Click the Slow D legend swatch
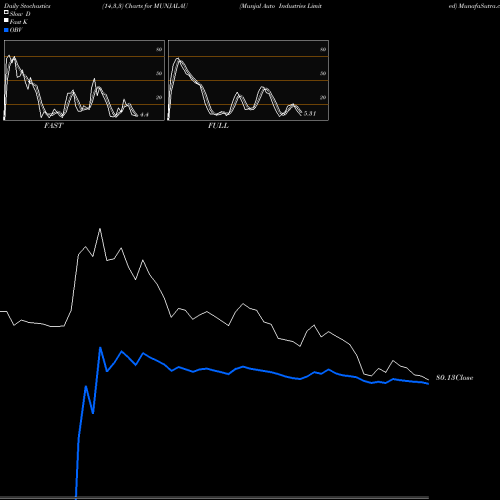The image size is (500, 500). (6, 12)
